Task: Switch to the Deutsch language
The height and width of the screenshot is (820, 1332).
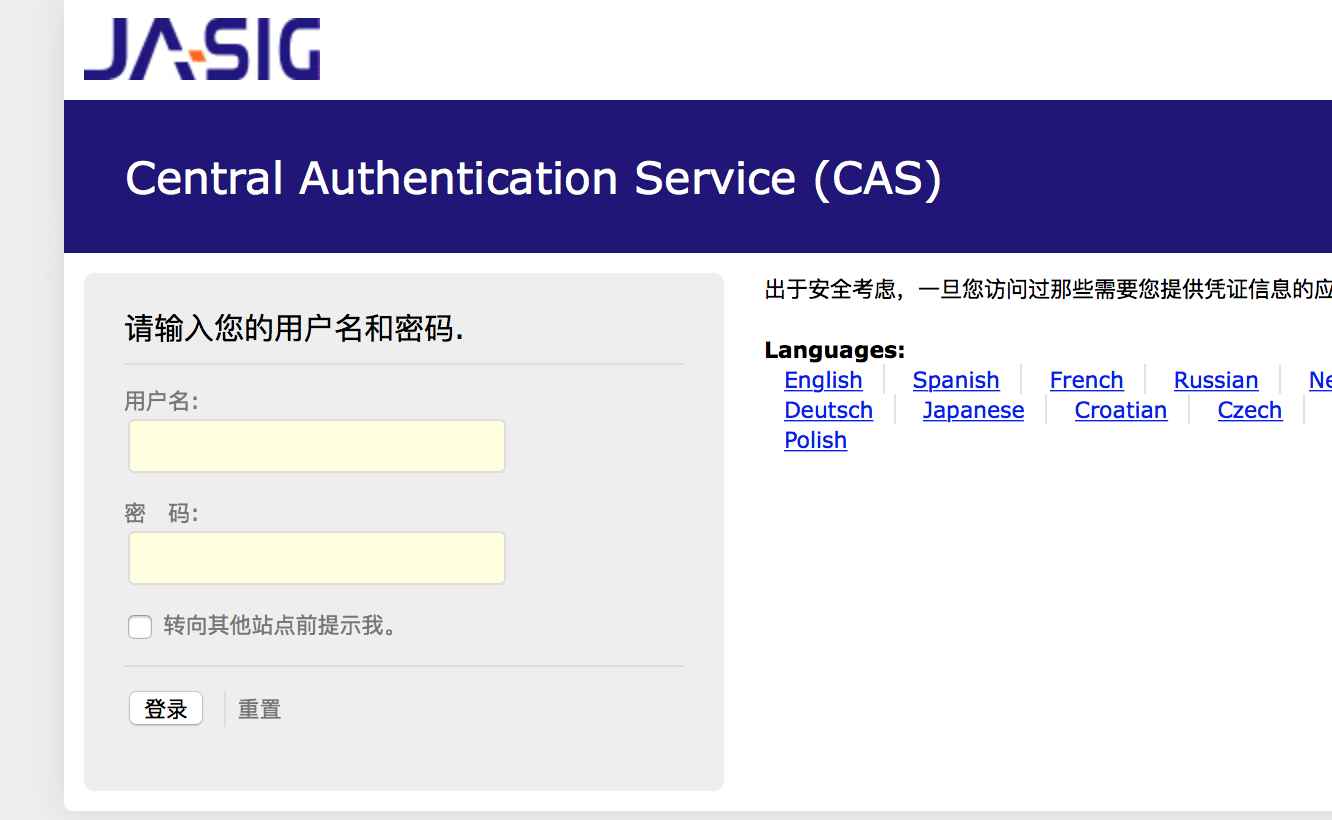Action: [828, 410]
